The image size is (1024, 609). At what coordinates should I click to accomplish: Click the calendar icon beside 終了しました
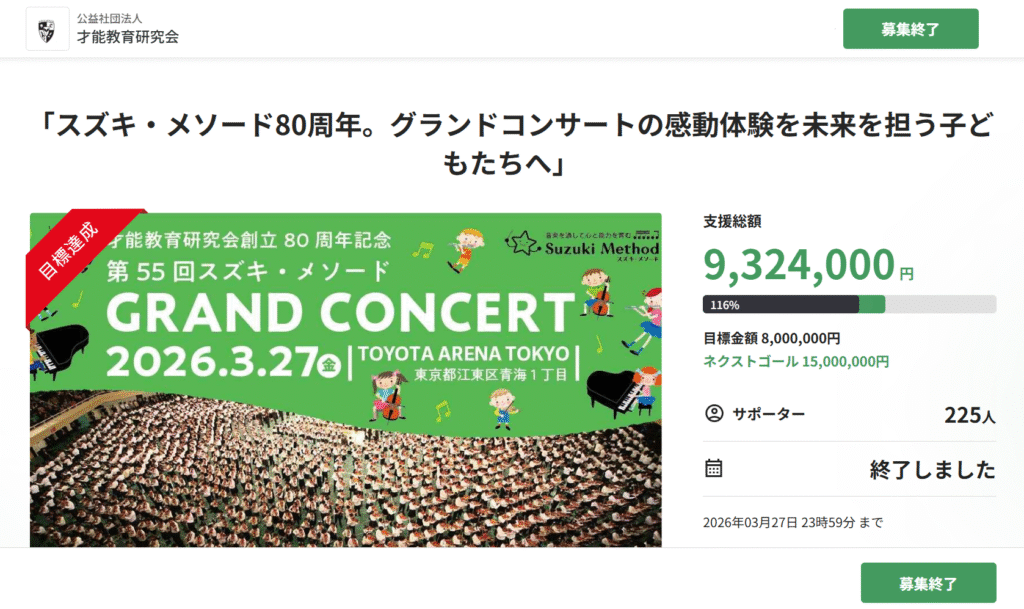point(714,468)
